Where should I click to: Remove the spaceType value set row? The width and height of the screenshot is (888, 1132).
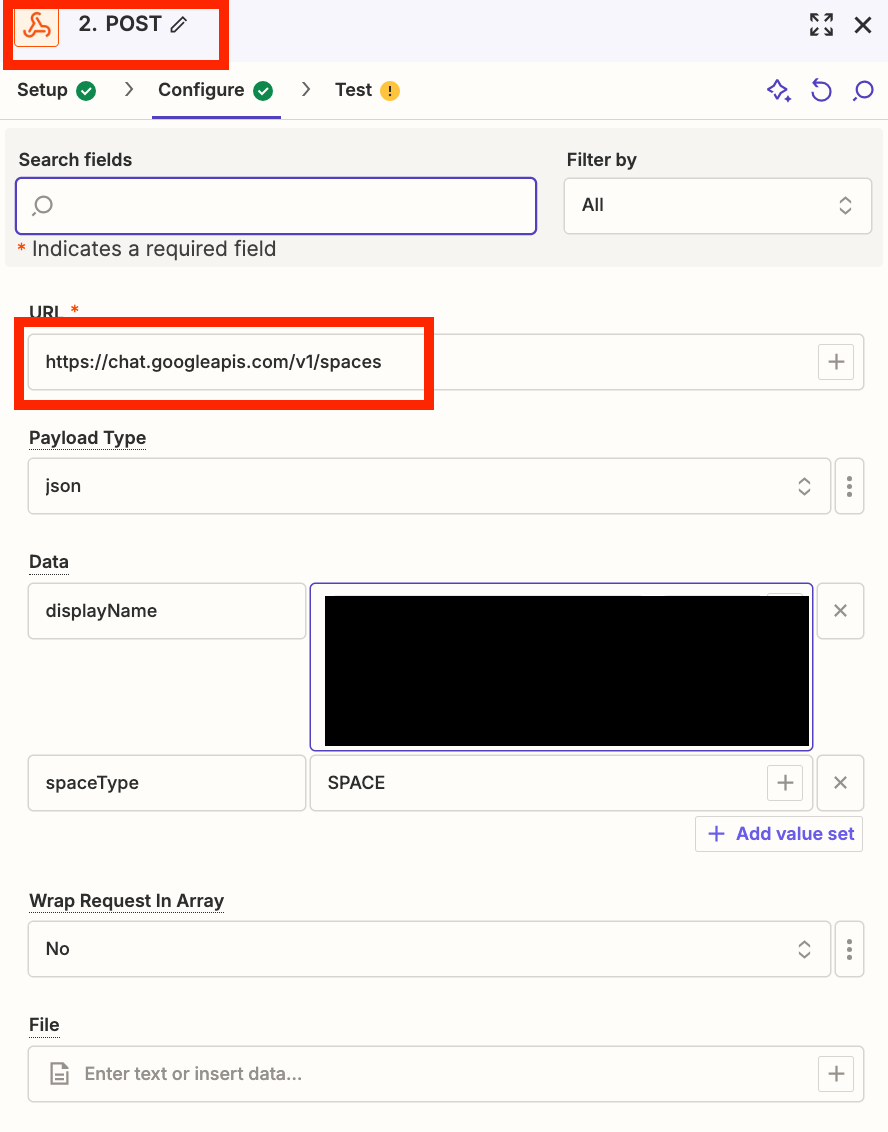pos(840,783)
